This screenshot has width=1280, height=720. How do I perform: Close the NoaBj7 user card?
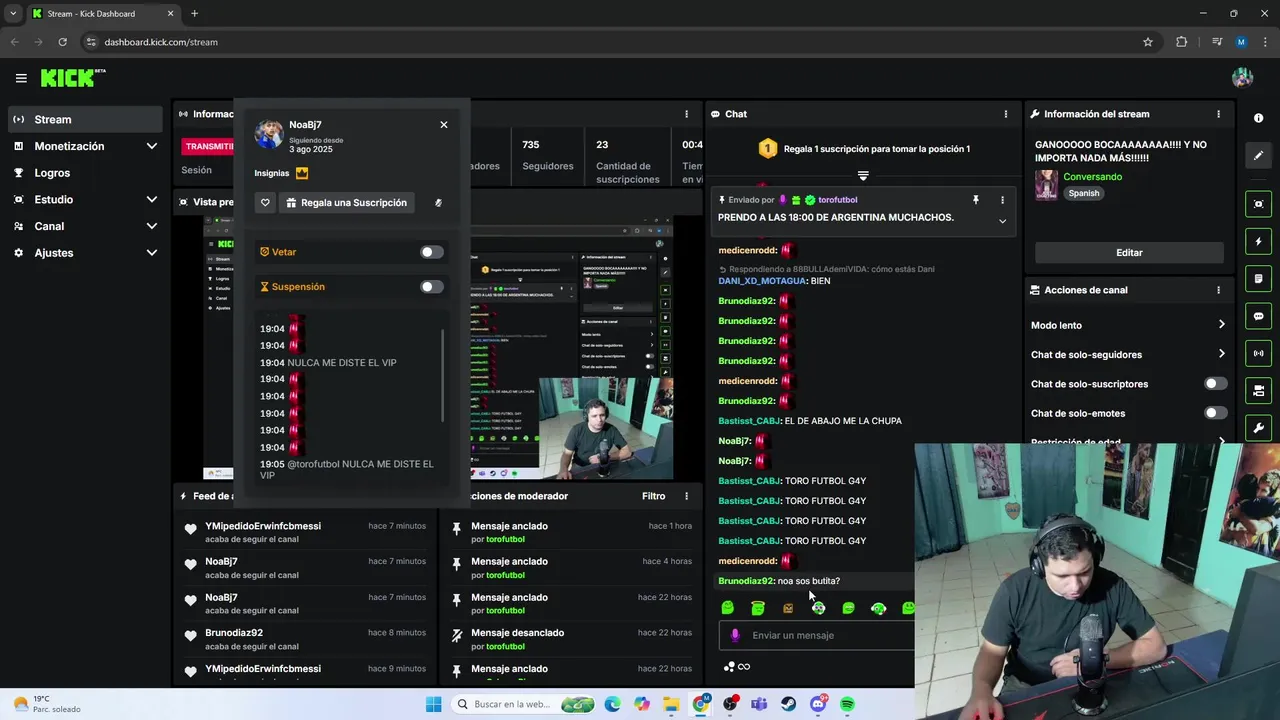click(x=444, y=125)
